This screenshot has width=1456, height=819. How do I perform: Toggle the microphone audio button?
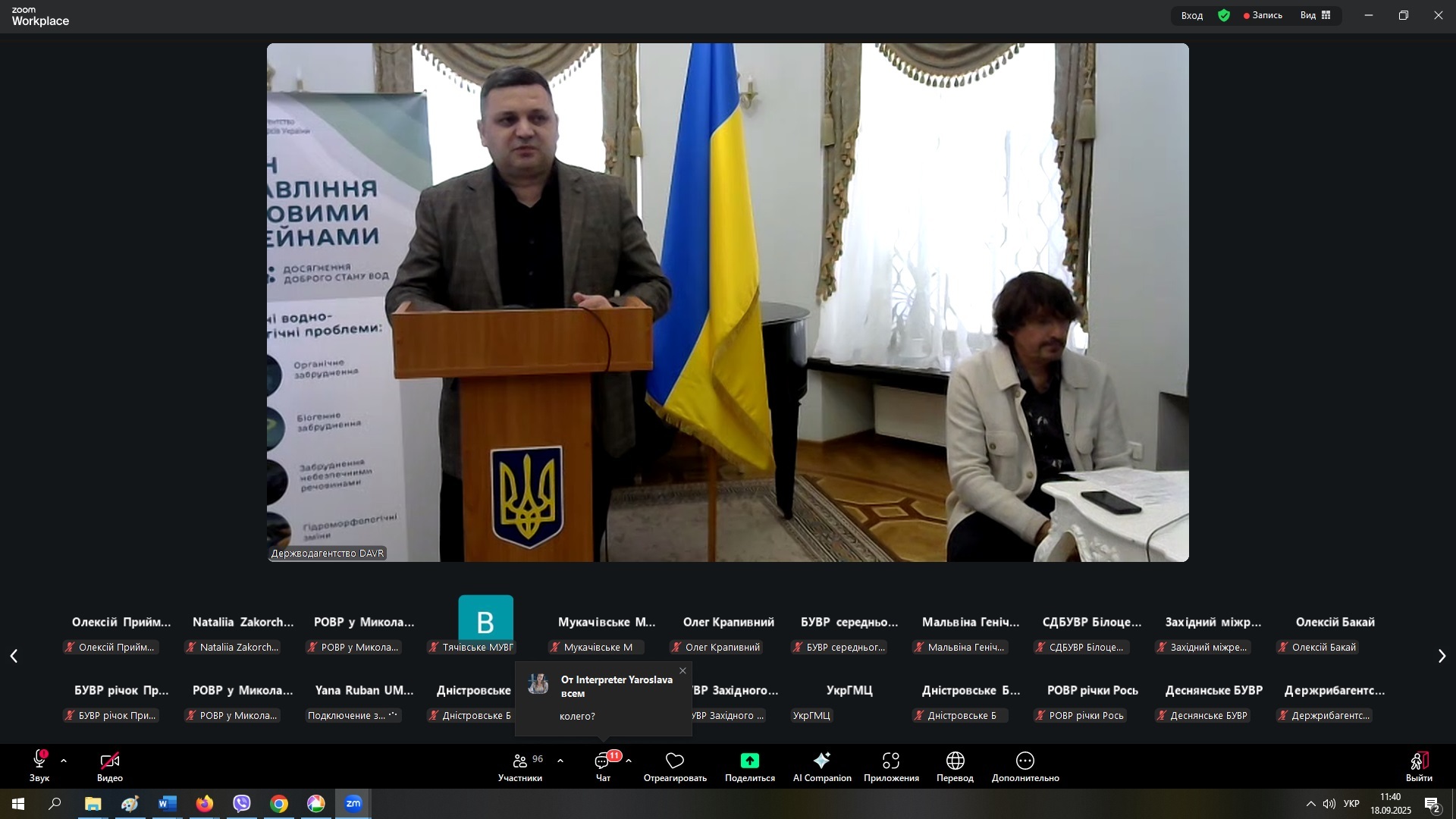[39, 761]
